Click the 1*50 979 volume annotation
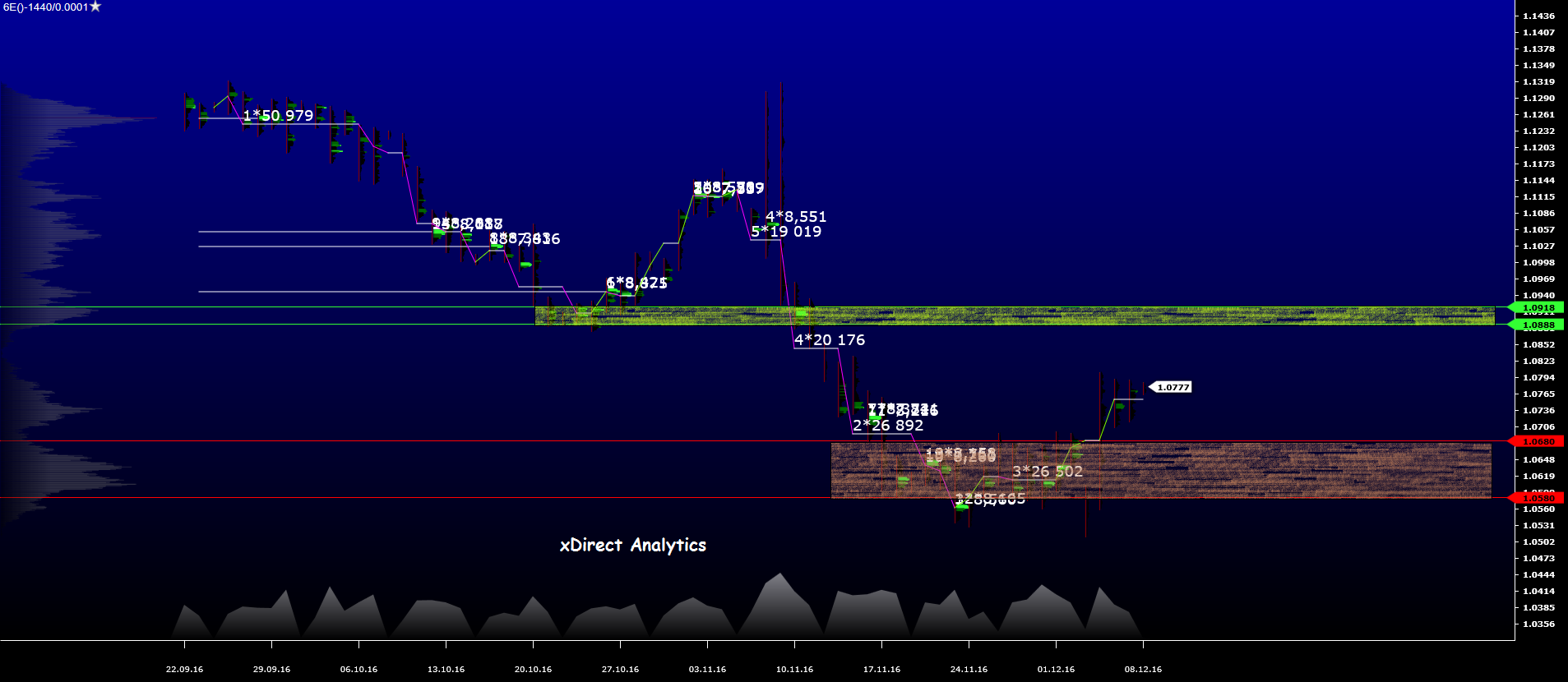1568x682 pixels. 278,116
